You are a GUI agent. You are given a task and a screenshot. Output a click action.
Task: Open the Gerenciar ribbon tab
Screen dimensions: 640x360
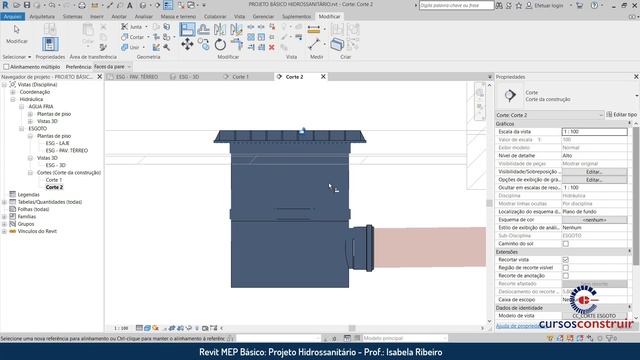263,16
